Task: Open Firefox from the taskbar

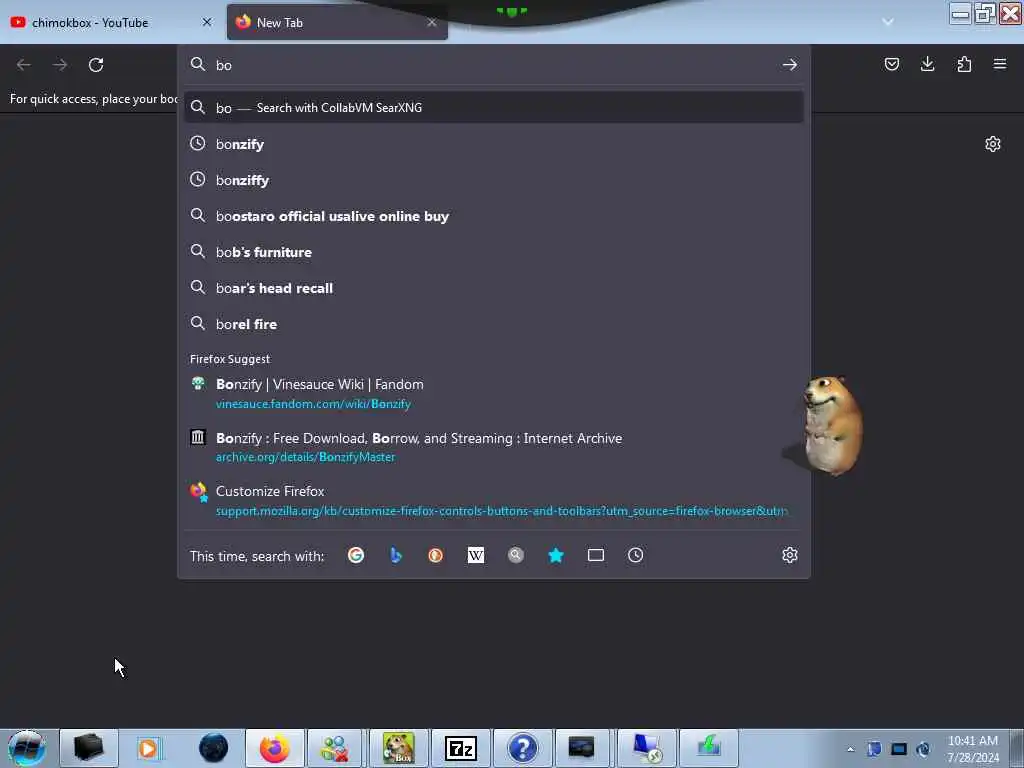Action: point(274,748)
